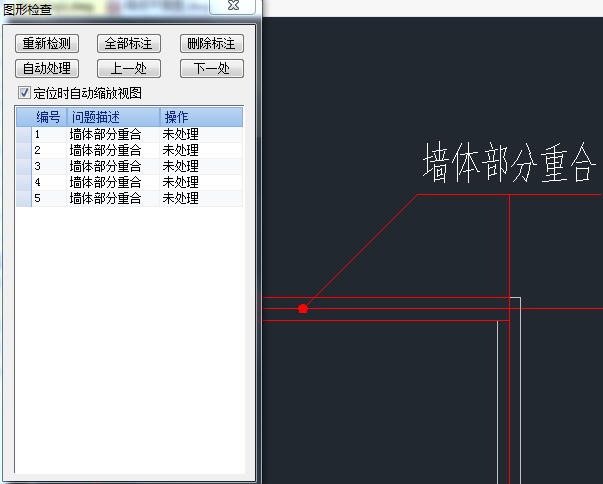The image size is (603, 484).
Task: Click 未处理 status in row 1
Action: (181, 135)
